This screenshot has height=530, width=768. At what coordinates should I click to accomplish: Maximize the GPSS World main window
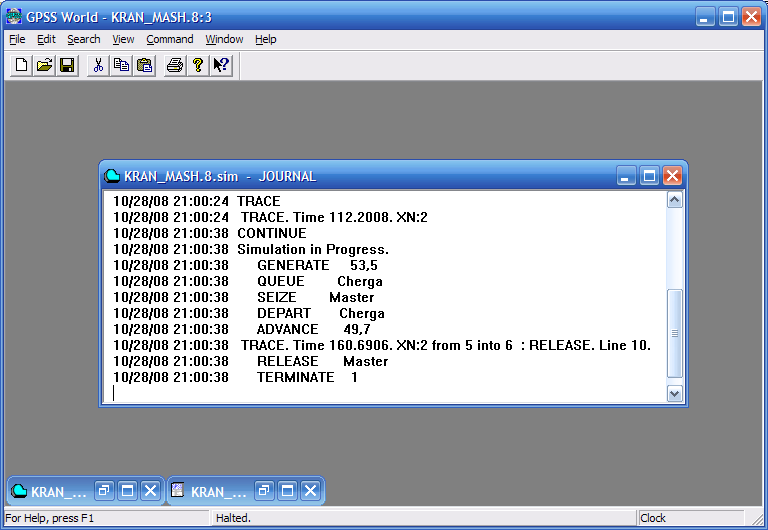(728, 17)
